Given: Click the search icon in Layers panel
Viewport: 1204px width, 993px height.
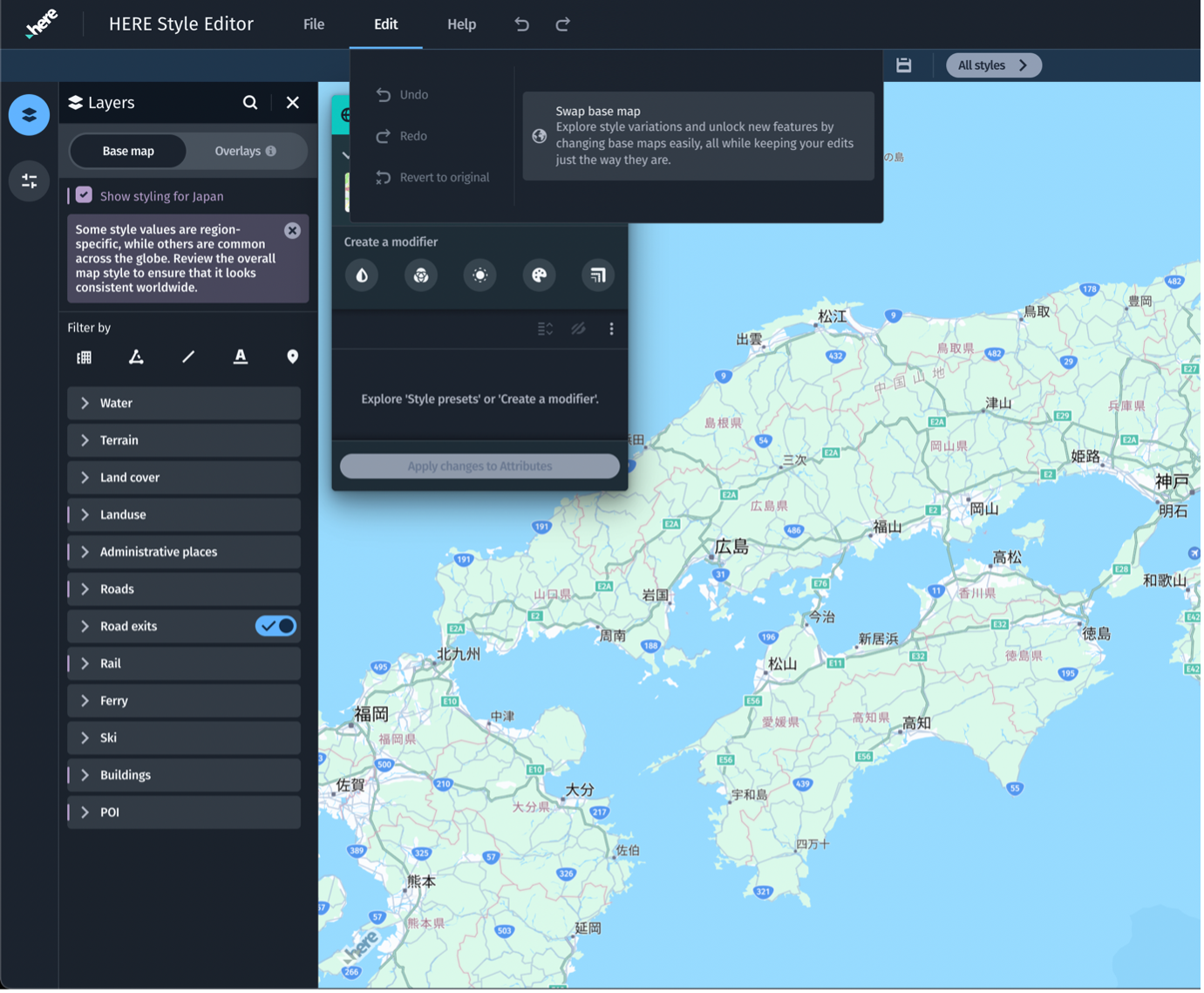Looking at the screenshot, I should point(250,103).
